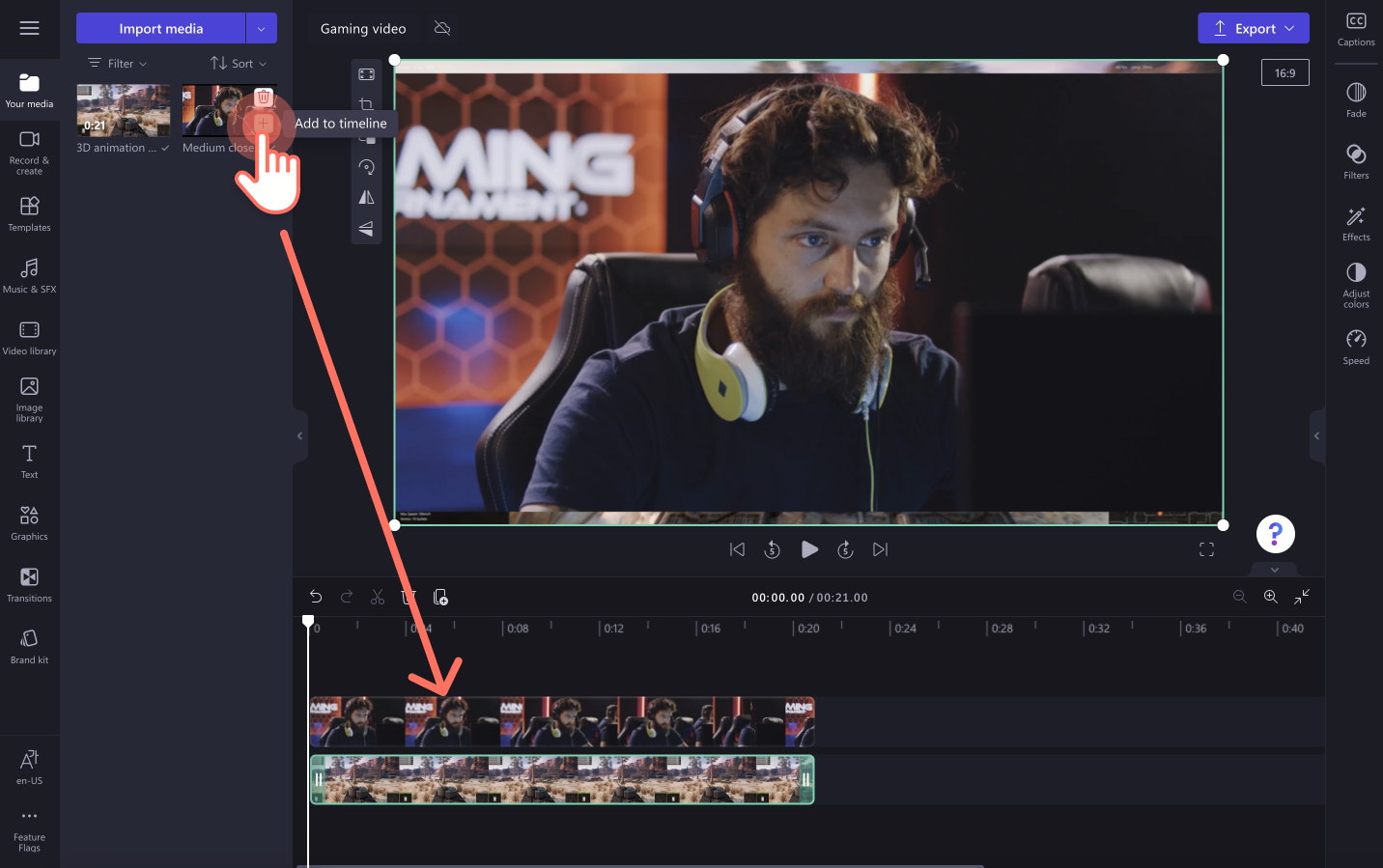
Task: Open the Adjust colors panel
Action: click(x=1356, y=285)
